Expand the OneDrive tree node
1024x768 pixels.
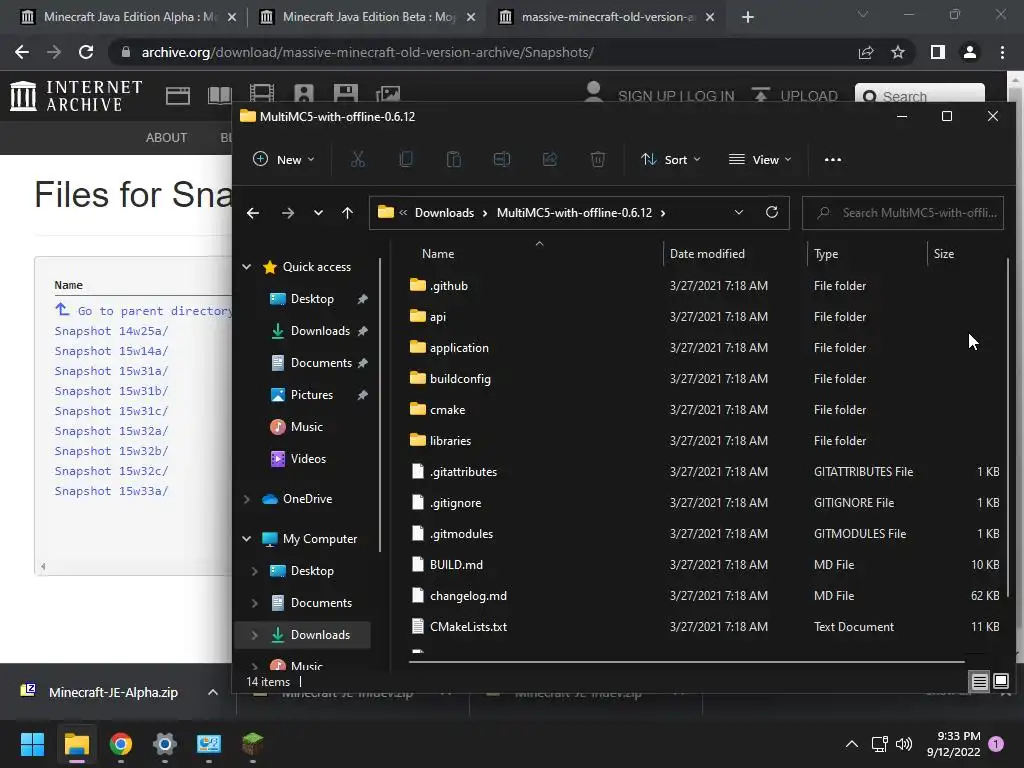pyautogui.click(x=247, y=499)
